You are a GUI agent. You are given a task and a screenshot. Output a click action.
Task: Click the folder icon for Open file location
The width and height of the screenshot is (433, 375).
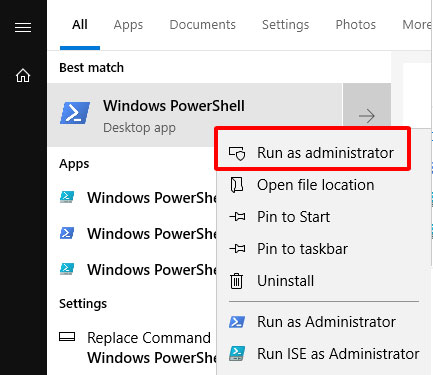[x=237, y=185]
